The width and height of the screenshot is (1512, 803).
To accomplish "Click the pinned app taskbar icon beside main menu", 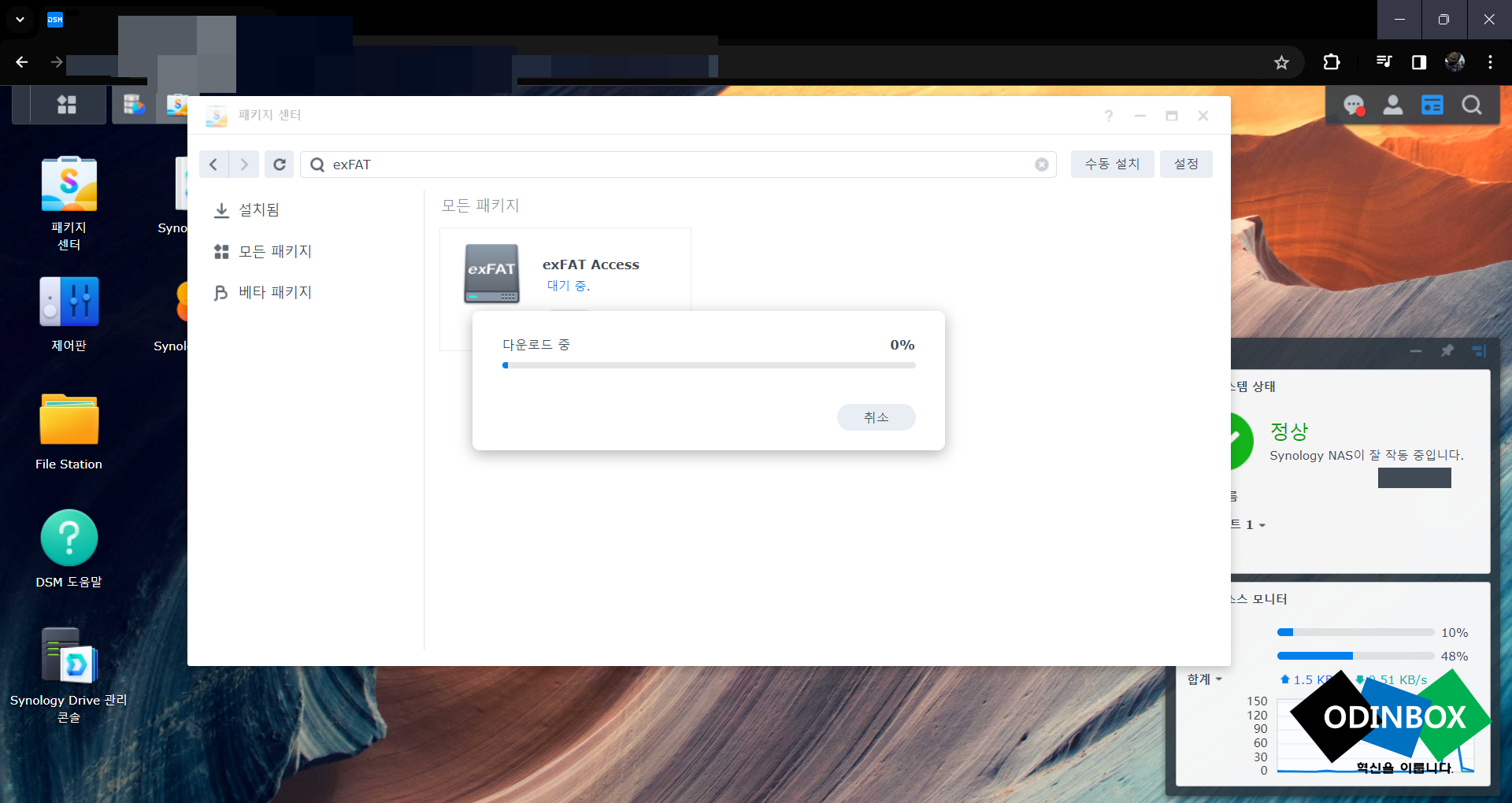I will 135,105.
